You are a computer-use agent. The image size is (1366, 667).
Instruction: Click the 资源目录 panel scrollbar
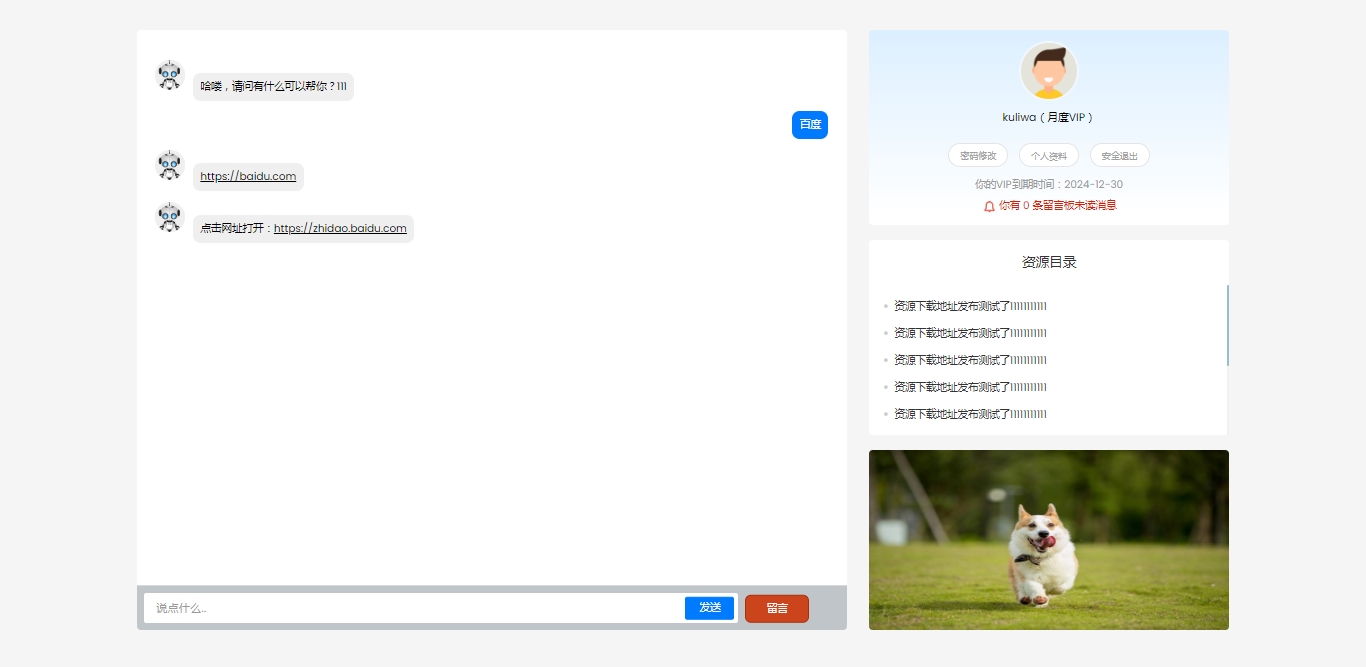coord(1227,325)
